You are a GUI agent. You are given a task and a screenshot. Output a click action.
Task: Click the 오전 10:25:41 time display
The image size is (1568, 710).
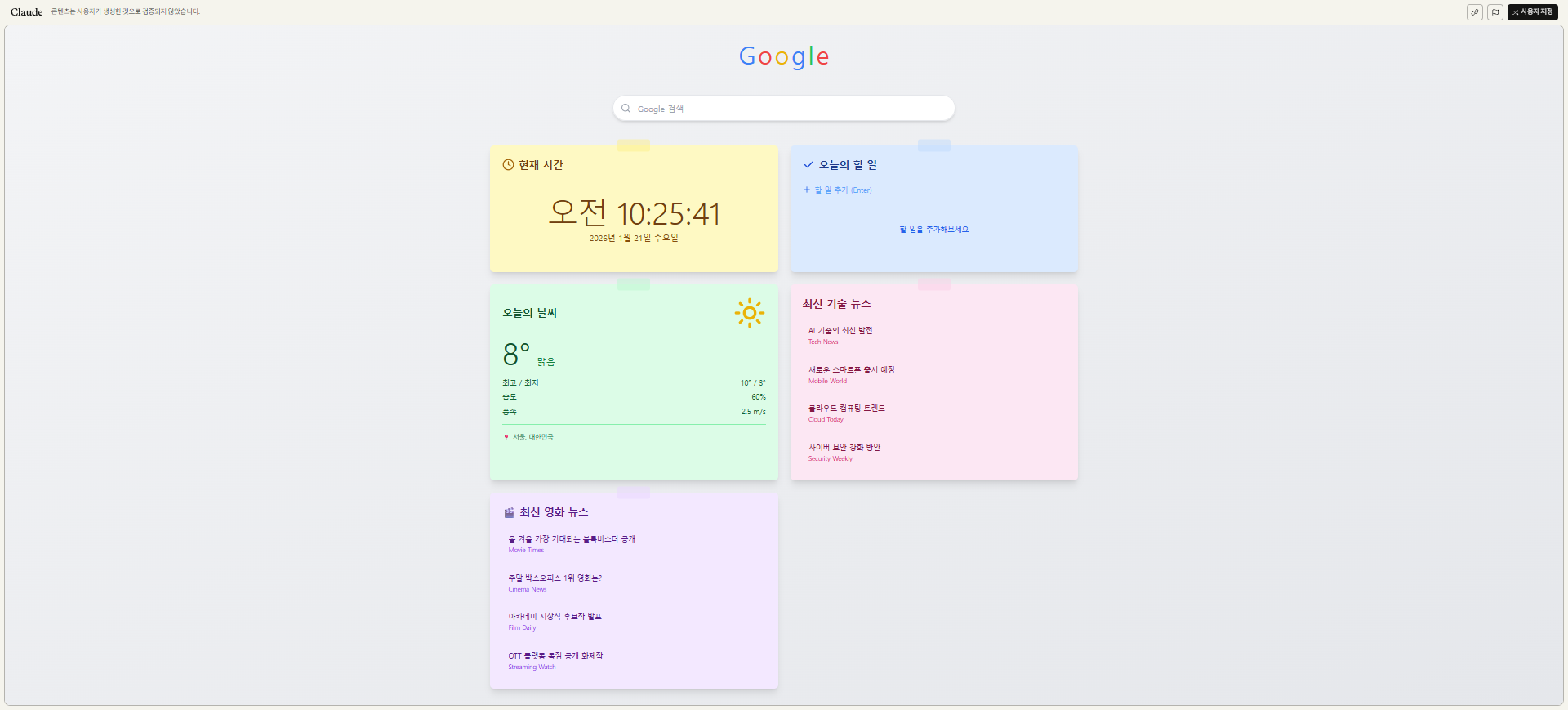[x=634, y=213]
